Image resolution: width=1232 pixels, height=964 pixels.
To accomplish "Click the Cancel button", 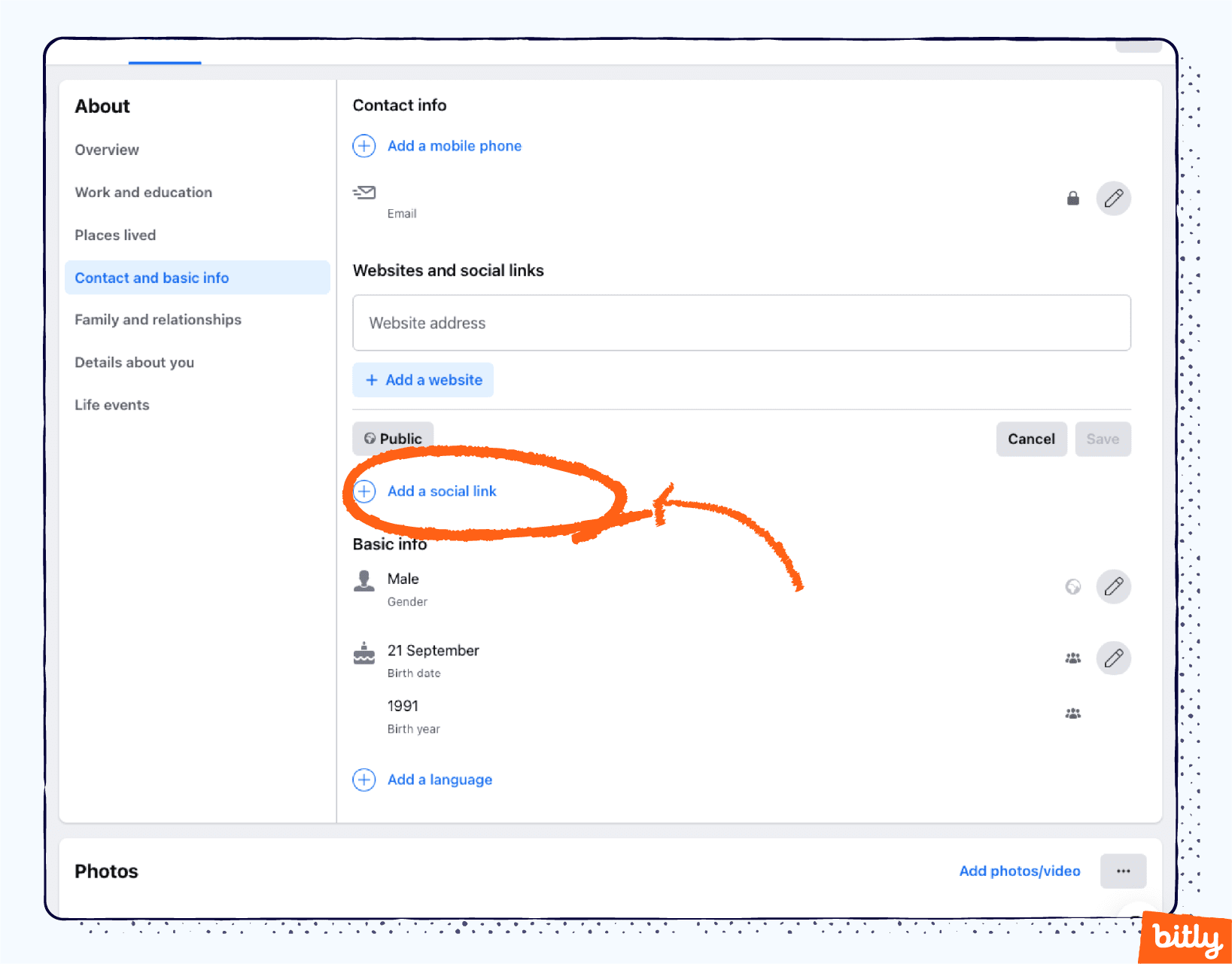I will [x=1031, y=439].
